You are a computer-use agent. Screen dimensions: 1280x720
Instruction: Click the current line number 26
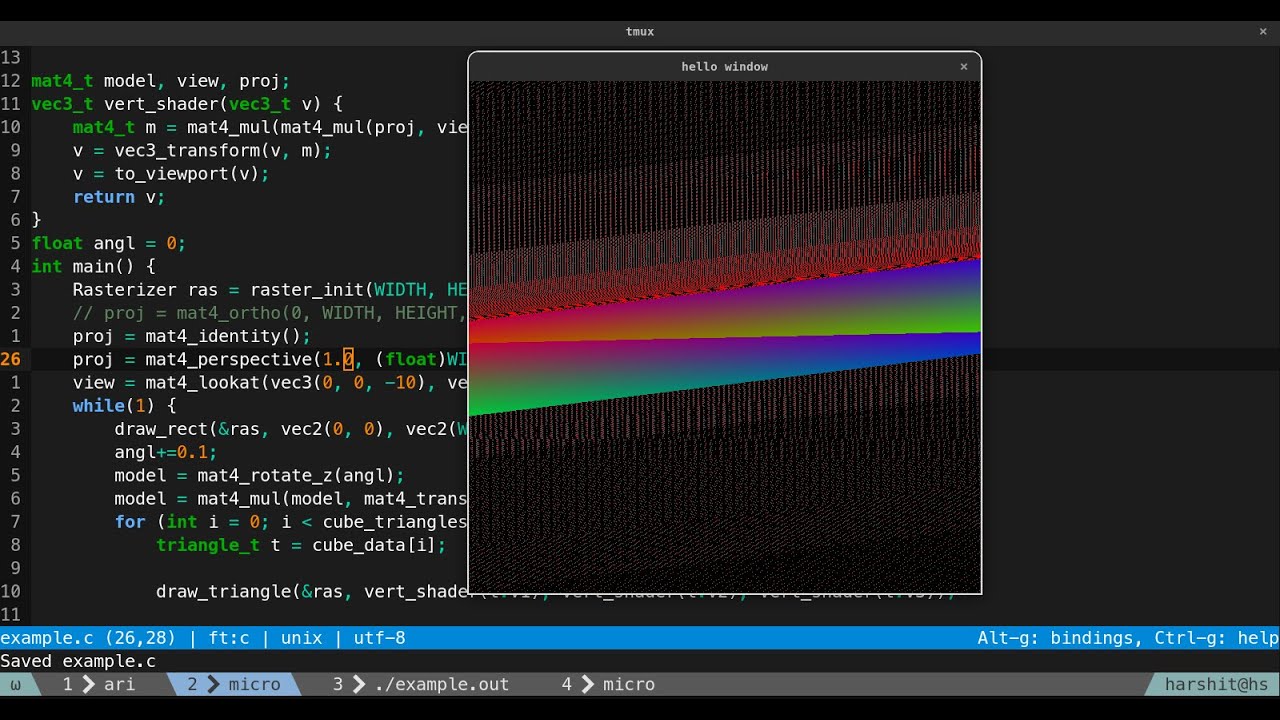pyautogui.click(x=10, y=359)
